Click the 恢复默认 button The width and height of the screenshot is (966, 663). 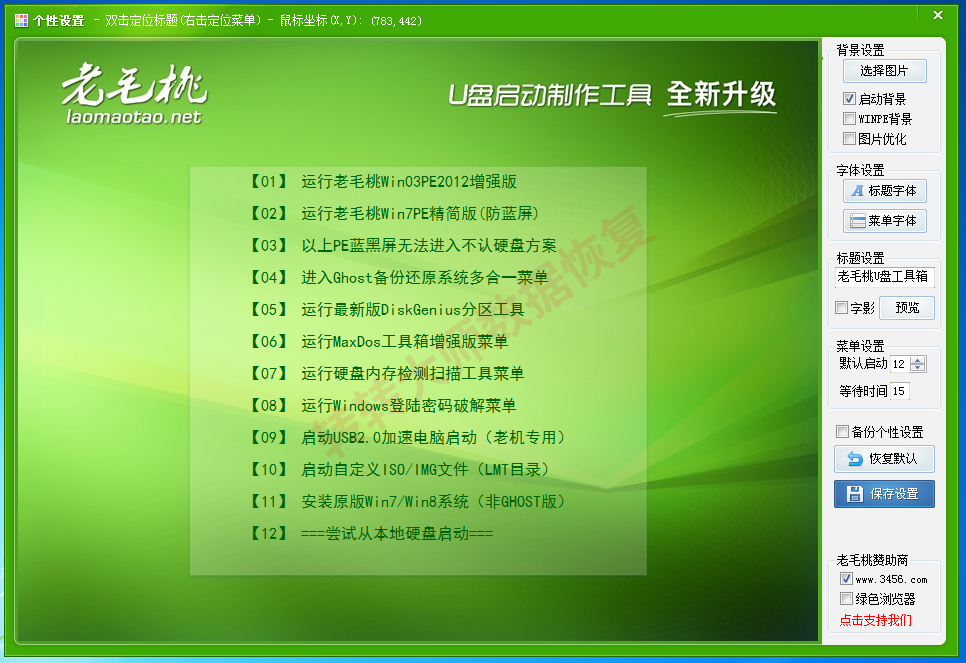[884, 458]
